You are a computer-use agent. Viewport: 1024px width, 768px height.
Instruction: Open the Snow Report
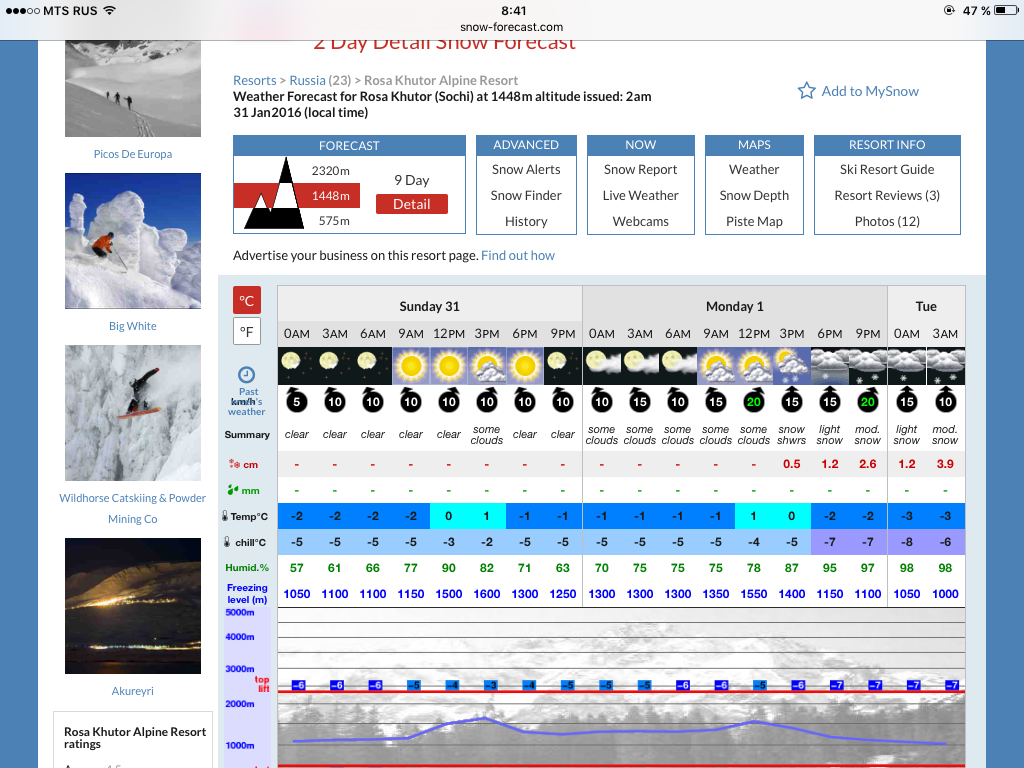click(x=641, y=170)
